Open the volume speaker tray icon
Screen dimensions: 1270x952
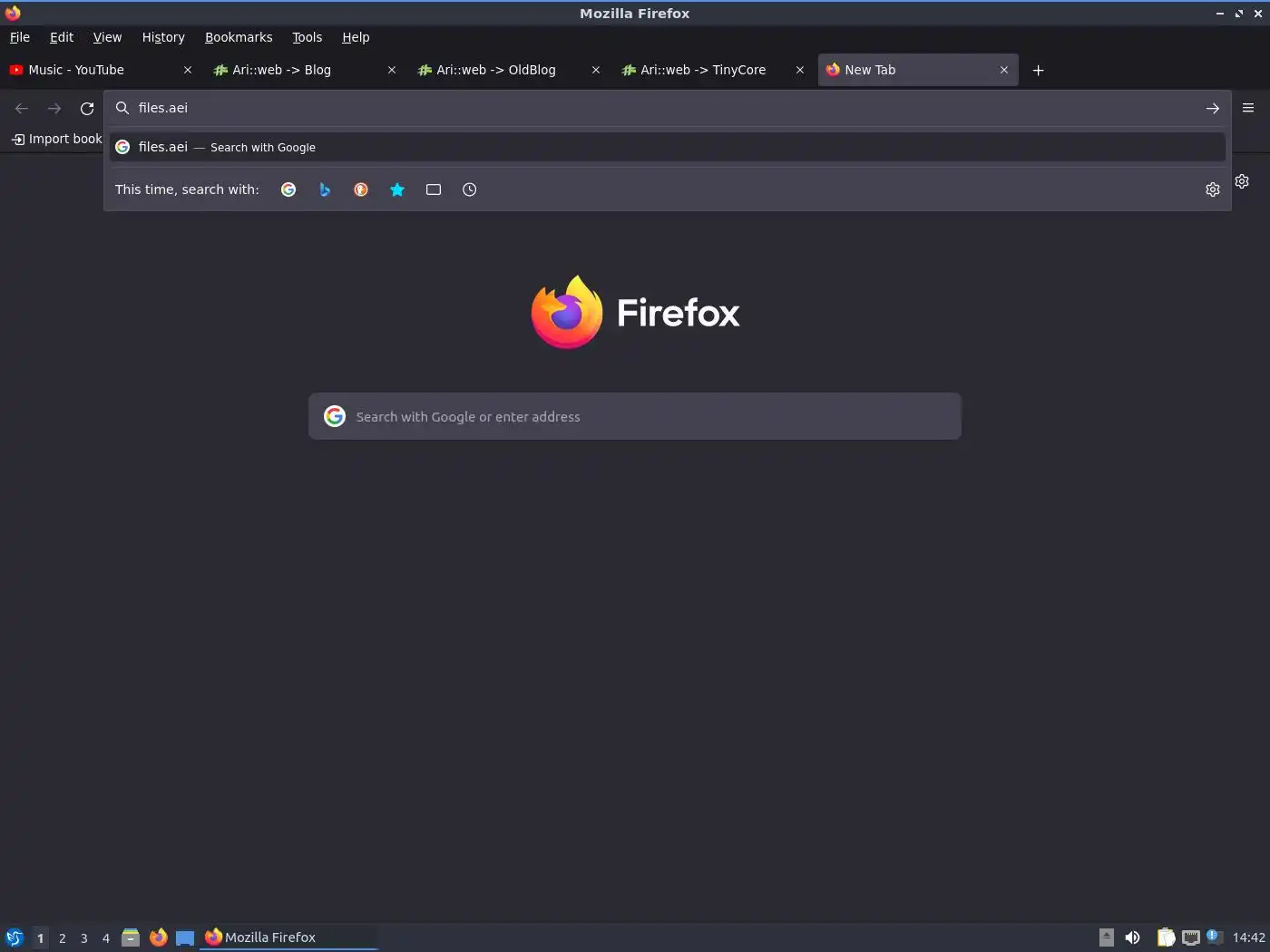[1133, 937]
